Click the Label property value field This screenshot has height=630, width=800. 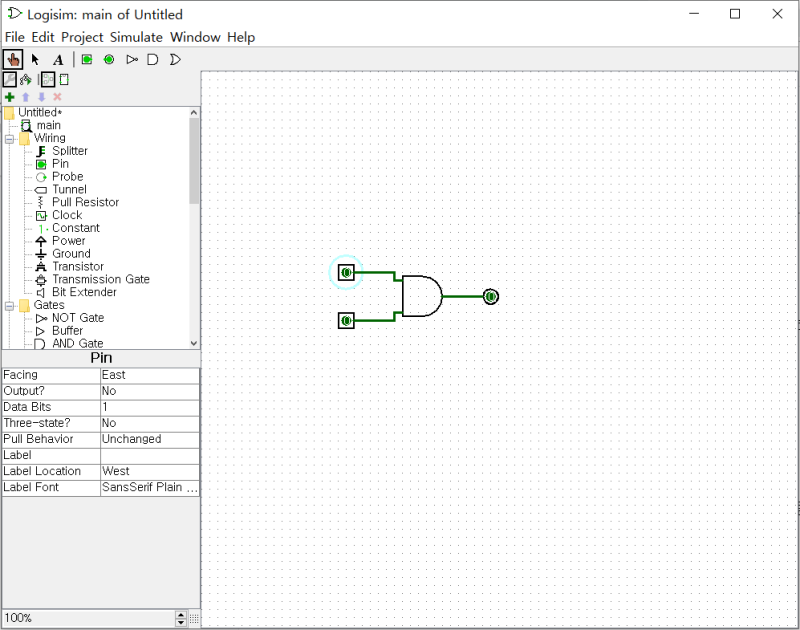[149, 455]
